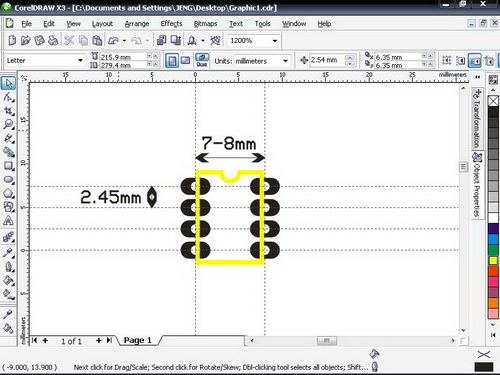The width and height of the screenshot is (500, 375).
Task: Open the Effects menu
Action: pos(171,24)
